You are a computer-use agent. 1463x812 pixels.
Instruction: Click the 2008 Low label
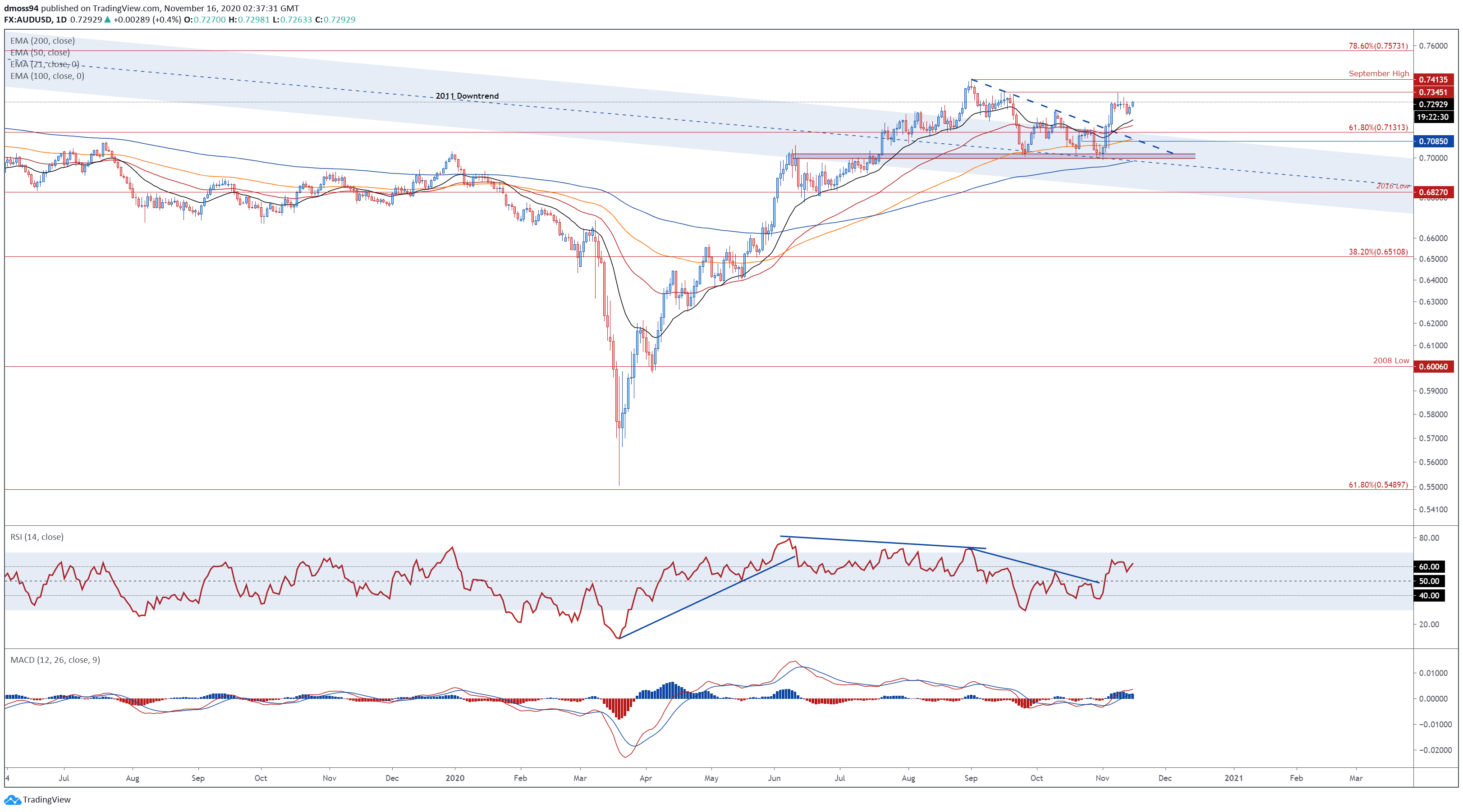1391,360
